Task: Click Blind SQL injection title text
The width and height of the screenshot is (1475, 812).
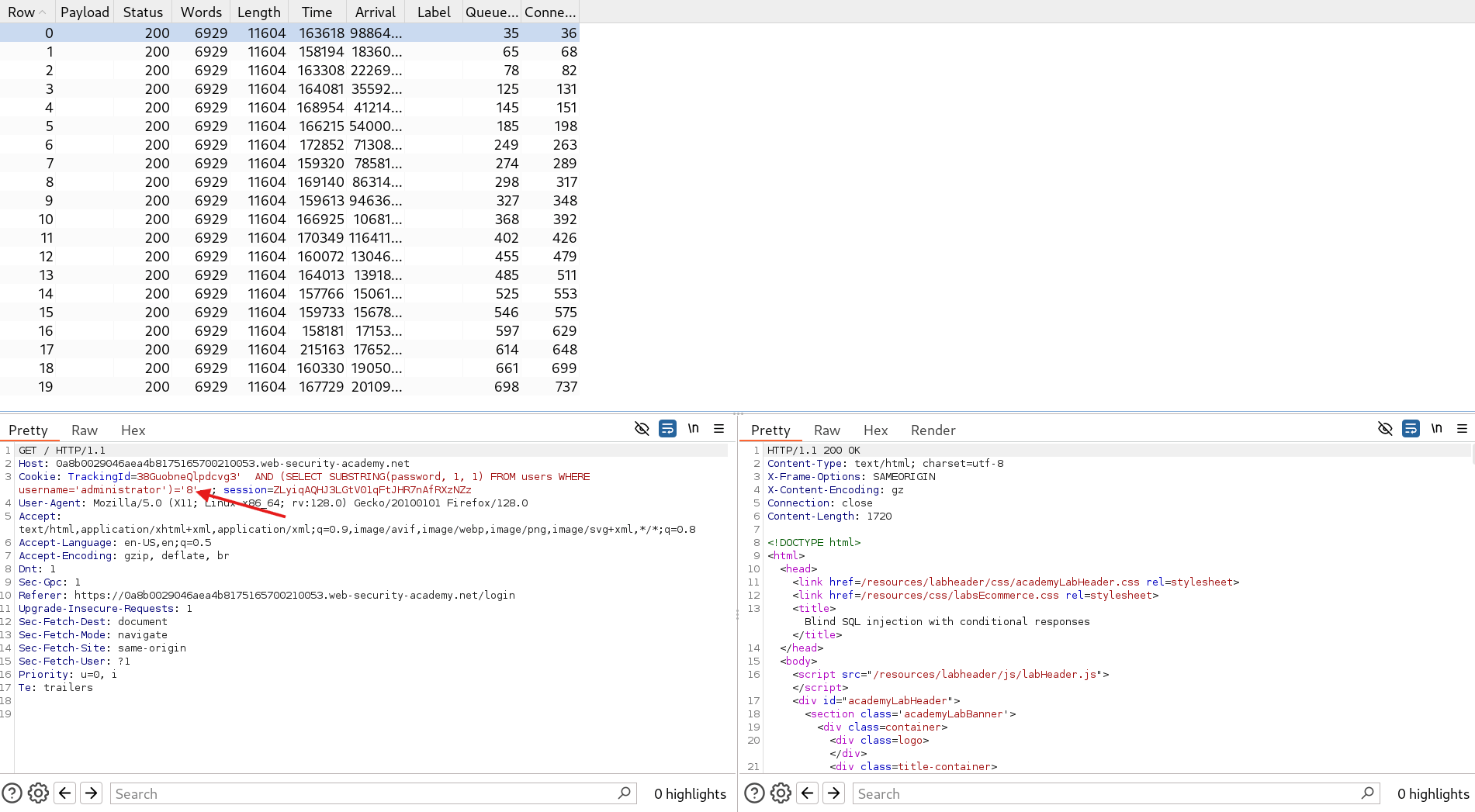Action: pyautogui.click(x=947, y=621)
